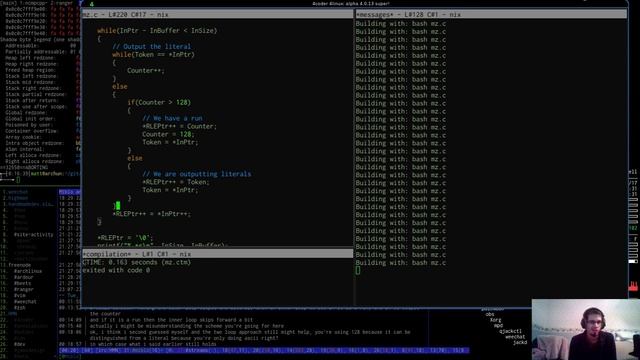
Task: Click 'exited with code 0' compilation line
Action: point(116,270)
